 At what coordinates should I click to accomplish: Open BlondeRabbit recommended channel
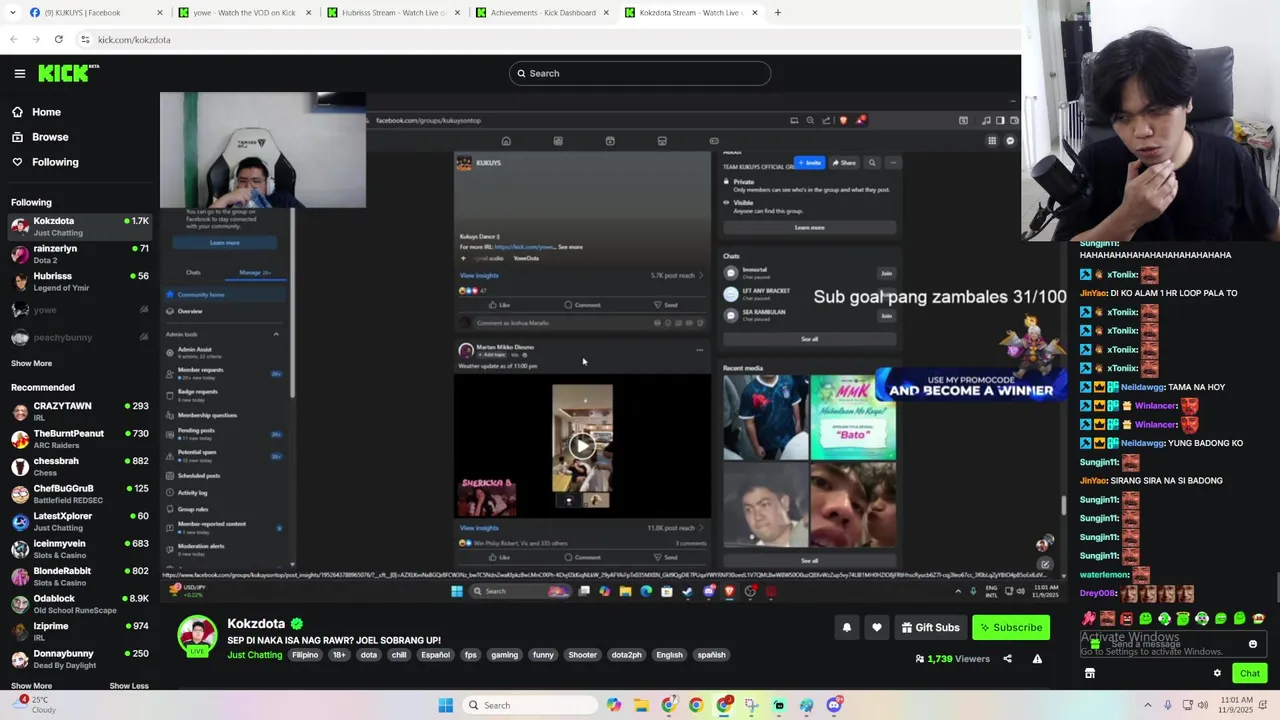[80, 576]
